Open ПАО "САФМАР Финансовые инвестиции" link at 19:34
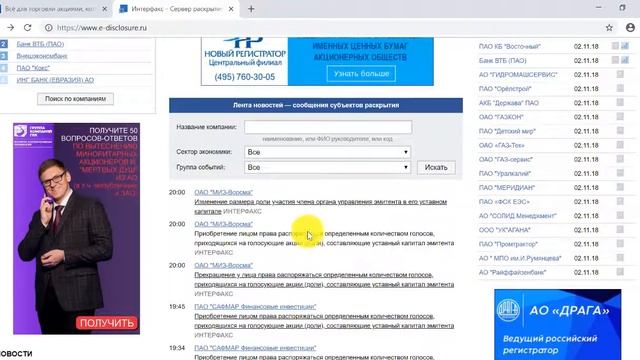Screen dimensions: 640x360 click(255, 348)
